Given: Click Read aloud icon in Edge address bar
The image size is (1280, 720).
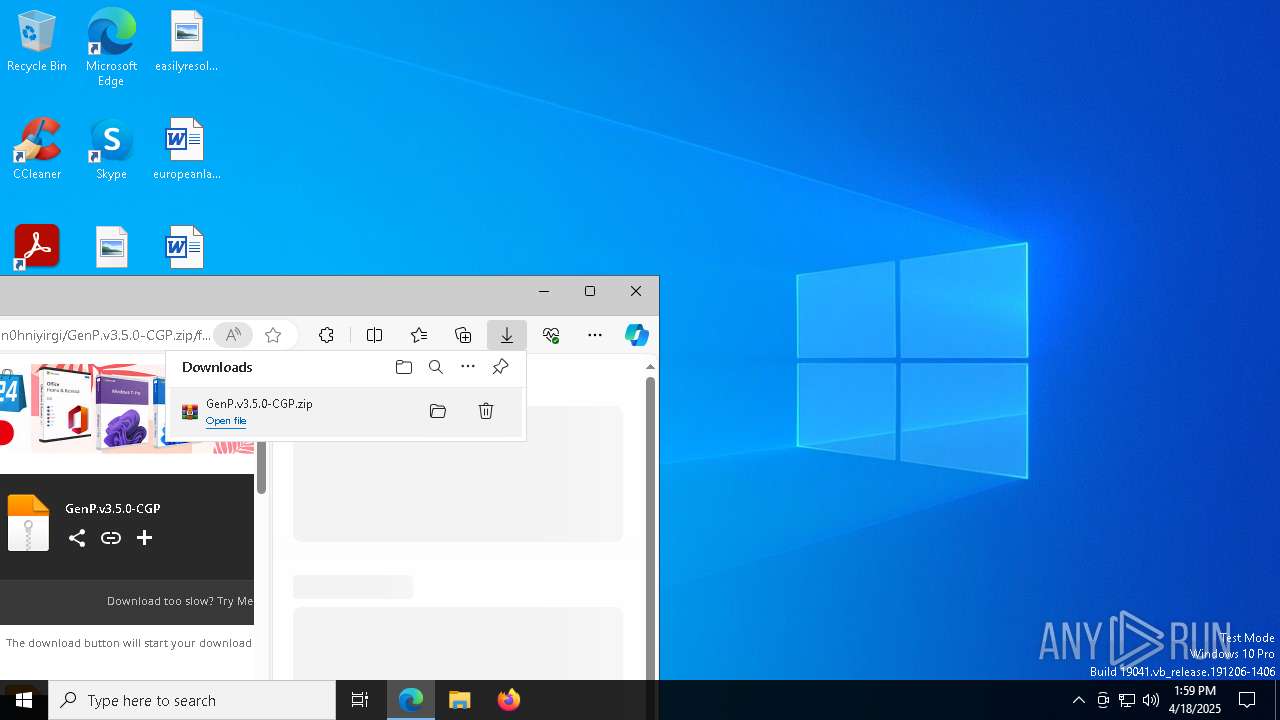Looking at the screenshot, I should pos(232,335).
